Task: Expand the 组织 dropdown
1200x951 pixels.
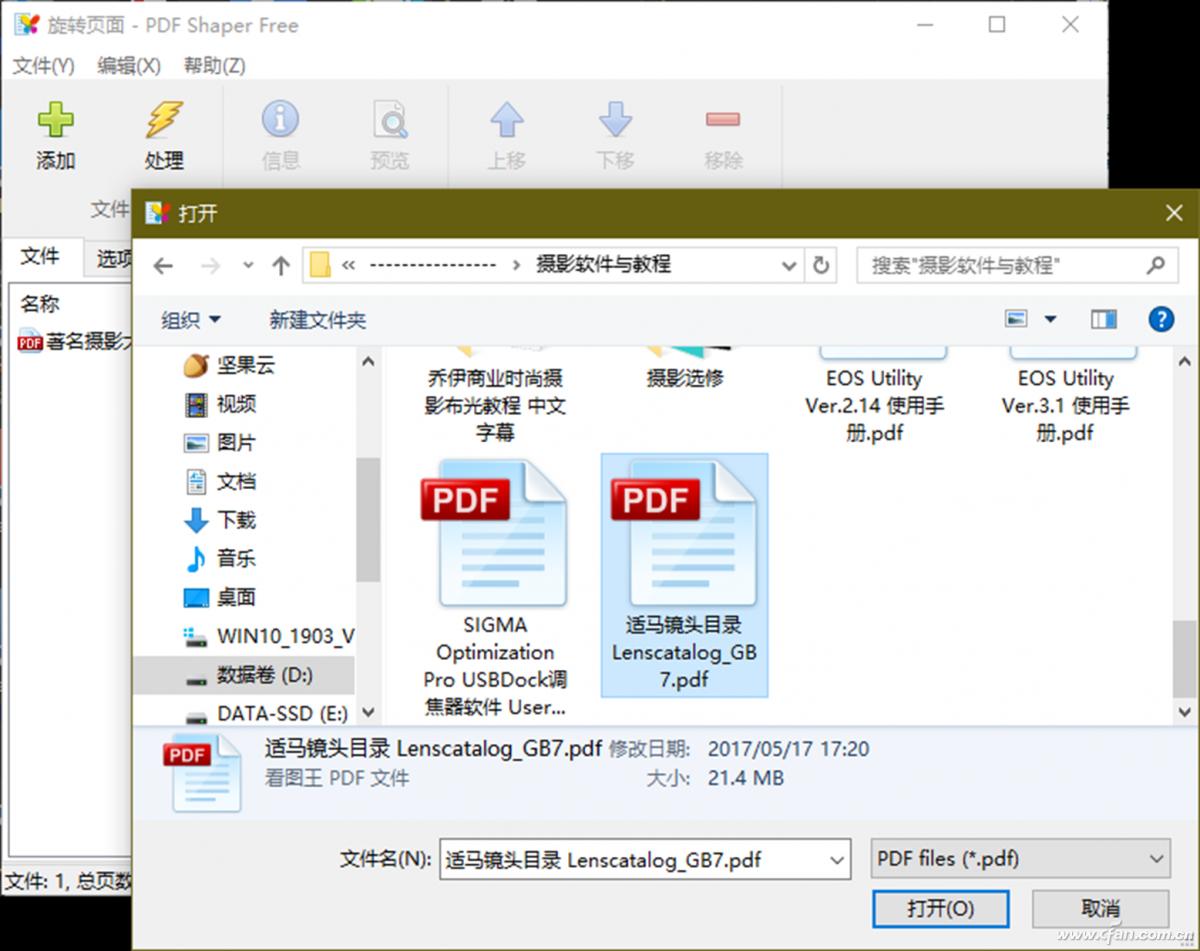Action: point(188,319)
